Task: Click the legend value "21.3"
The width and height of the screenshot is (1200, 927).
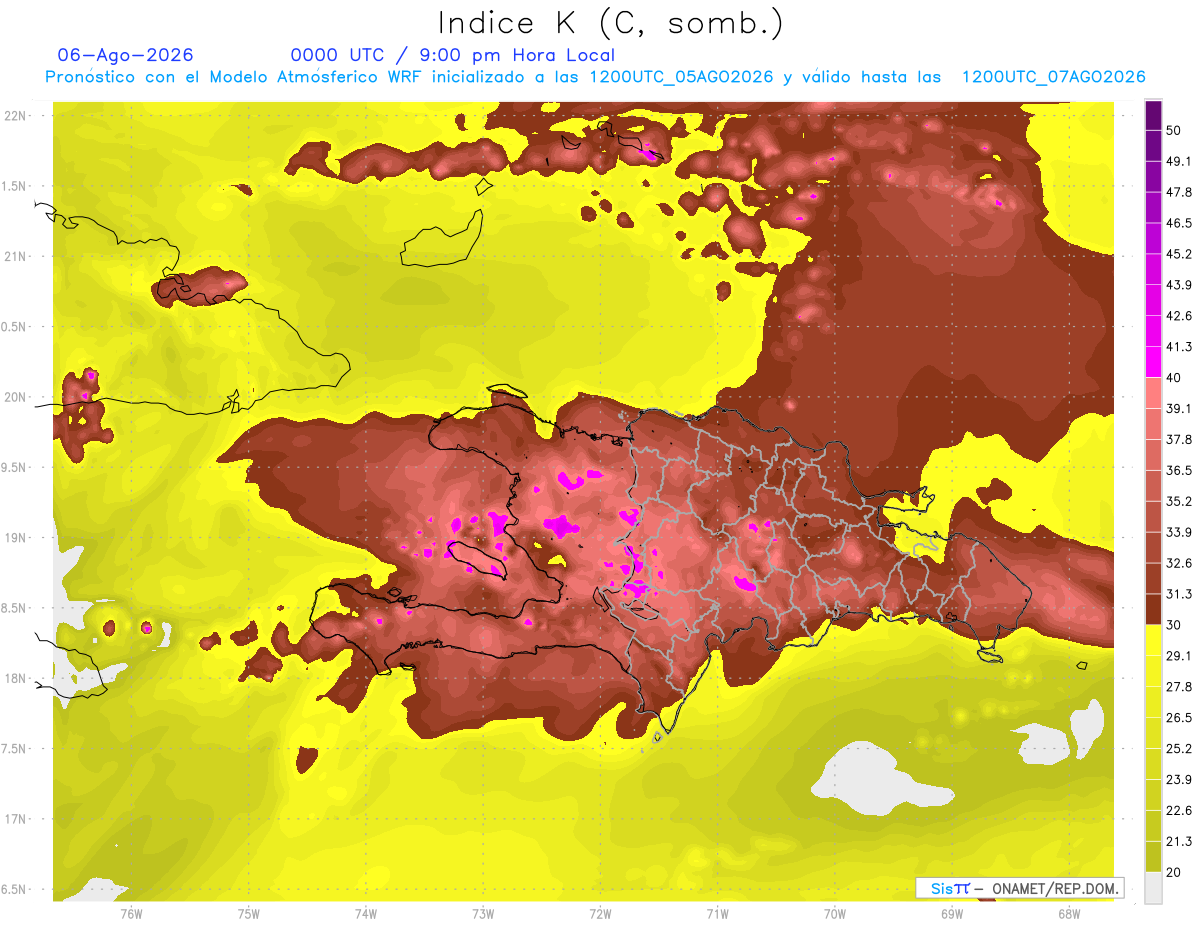Action: click(1179, 841)
